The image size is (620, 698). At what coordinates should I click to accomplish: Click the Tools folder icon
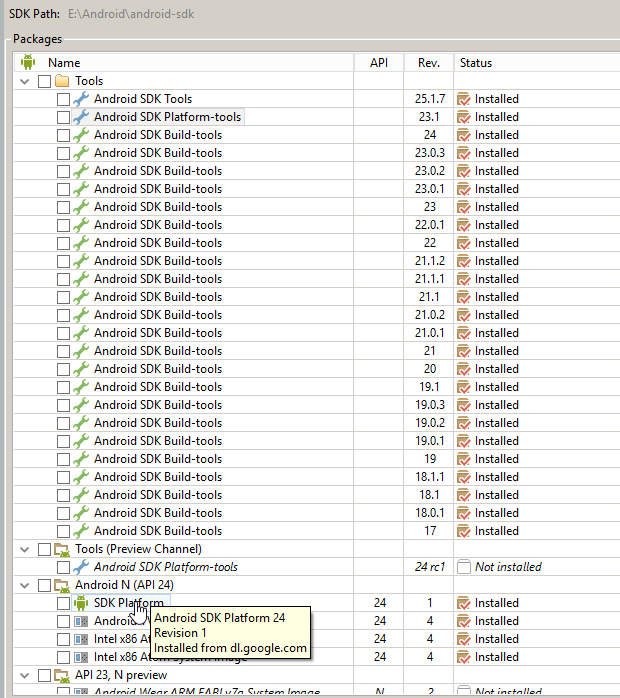[x=62, y=81]
